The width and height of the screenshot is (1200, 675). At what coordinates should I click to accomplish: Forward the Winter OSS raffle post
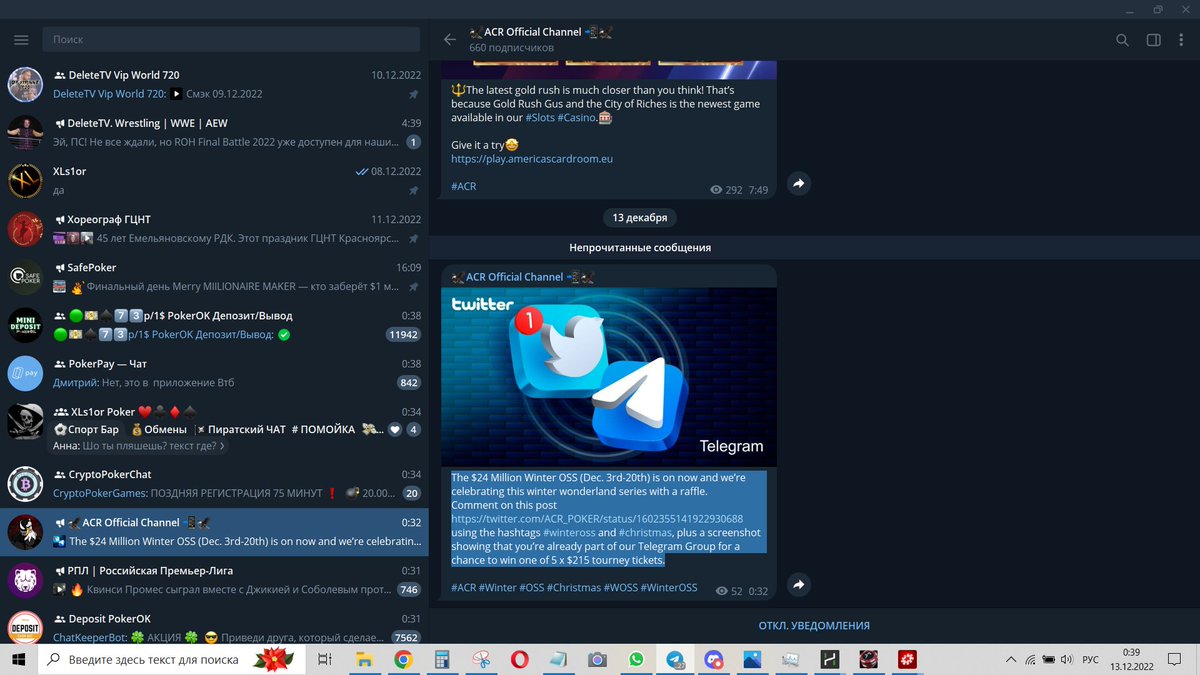pos(798,585)
